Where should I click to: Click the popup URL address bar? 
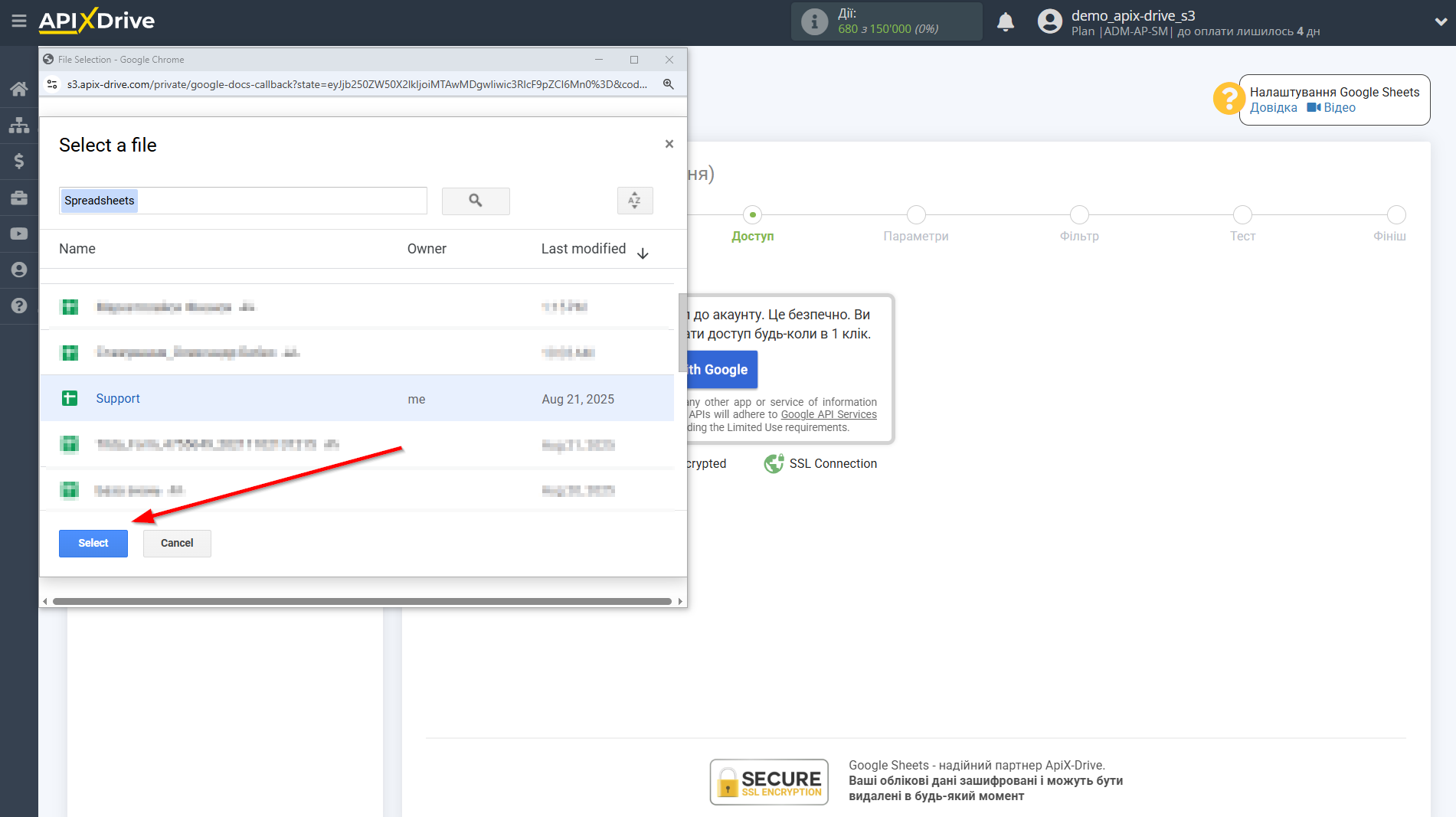pyautogui.click(x=357, y=84)
